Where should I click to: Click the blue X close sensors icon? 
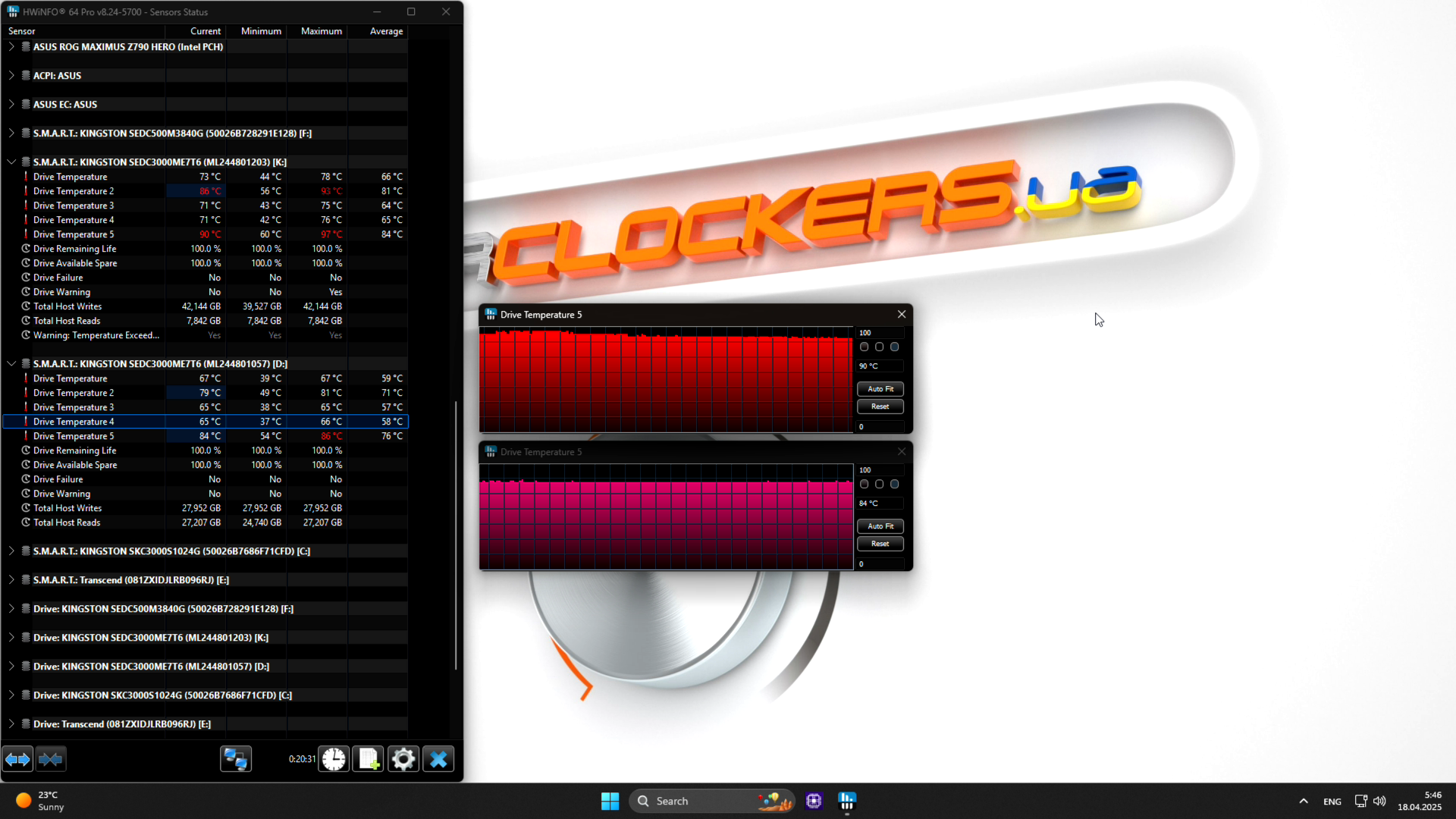pyautogui.click(x=438, y=759)
